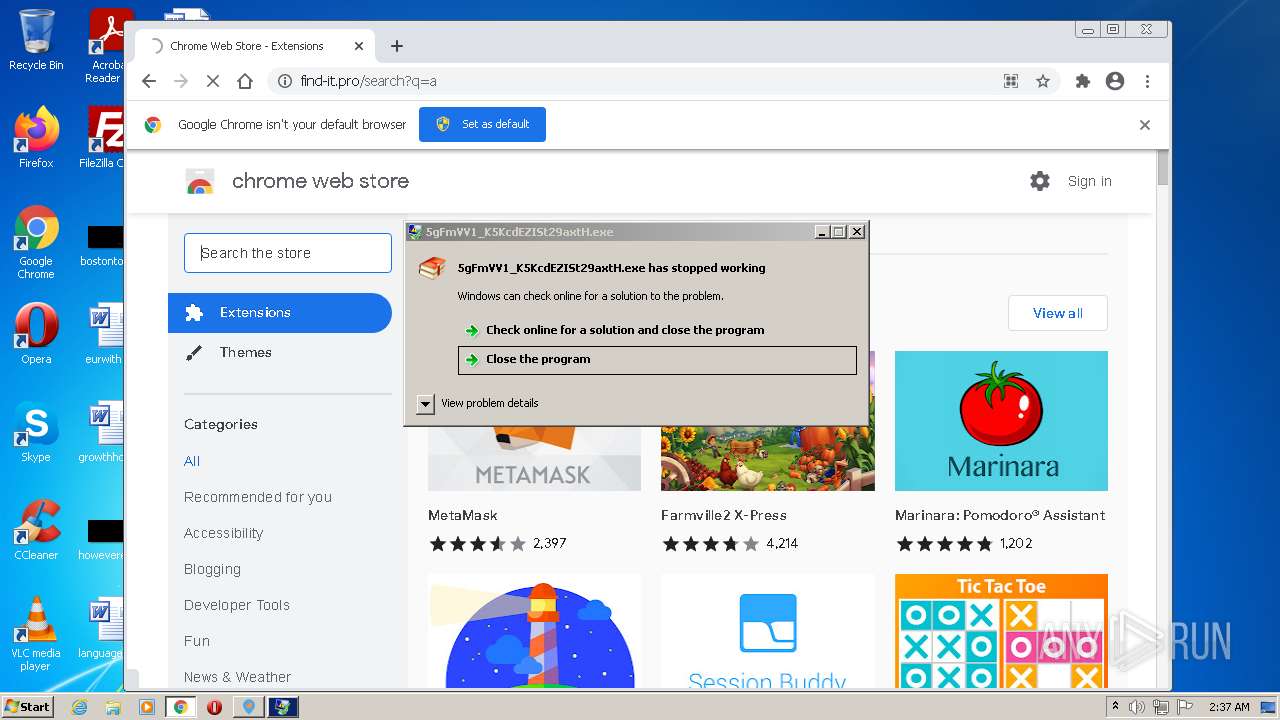
Task: Launch Internet Explorer from taskbar
Action: 79,707
